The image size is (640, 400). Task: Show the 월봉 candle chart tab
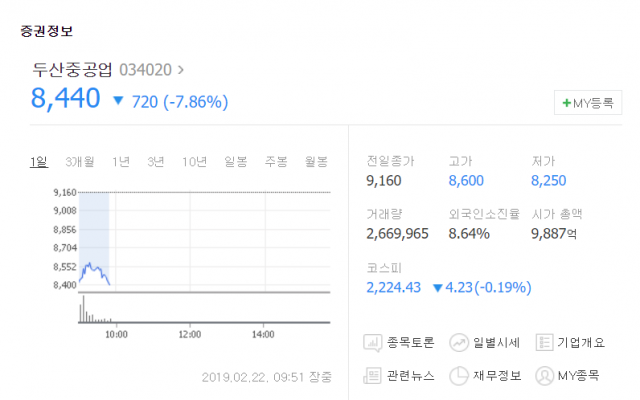pos(316,162)
